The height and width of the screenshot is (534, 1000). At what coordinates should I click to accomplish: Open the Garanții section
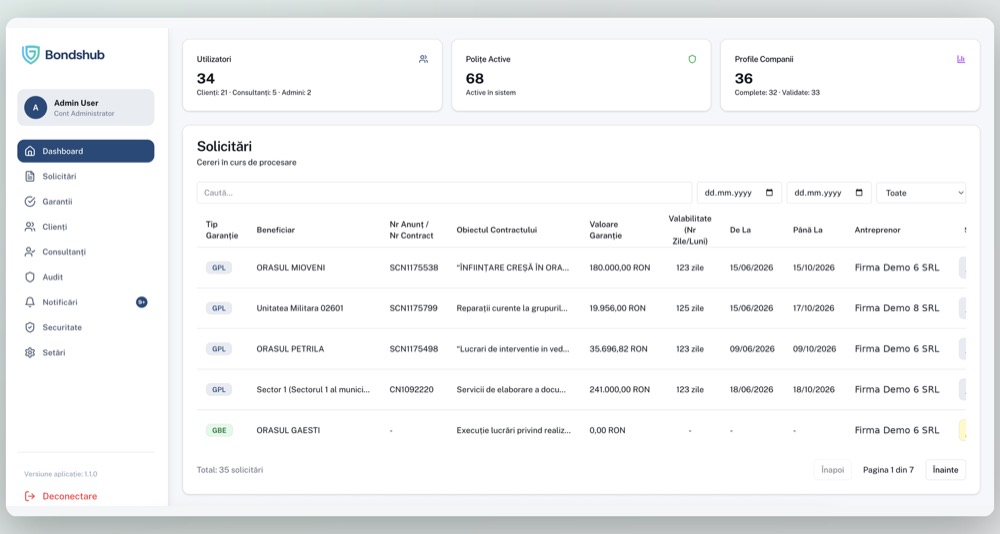tap(85, 202)
